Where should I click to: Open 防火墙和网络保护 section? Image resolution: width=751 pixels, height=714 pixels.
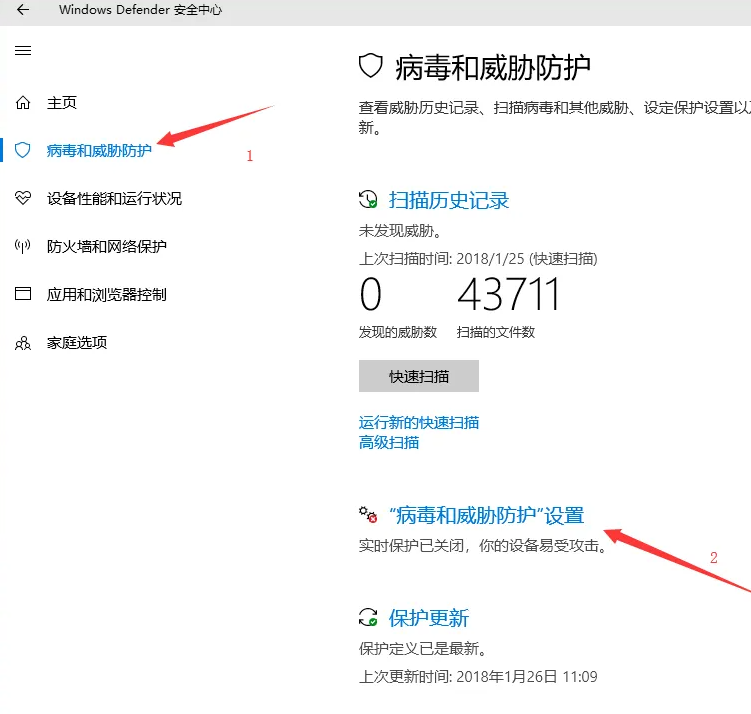106,246
